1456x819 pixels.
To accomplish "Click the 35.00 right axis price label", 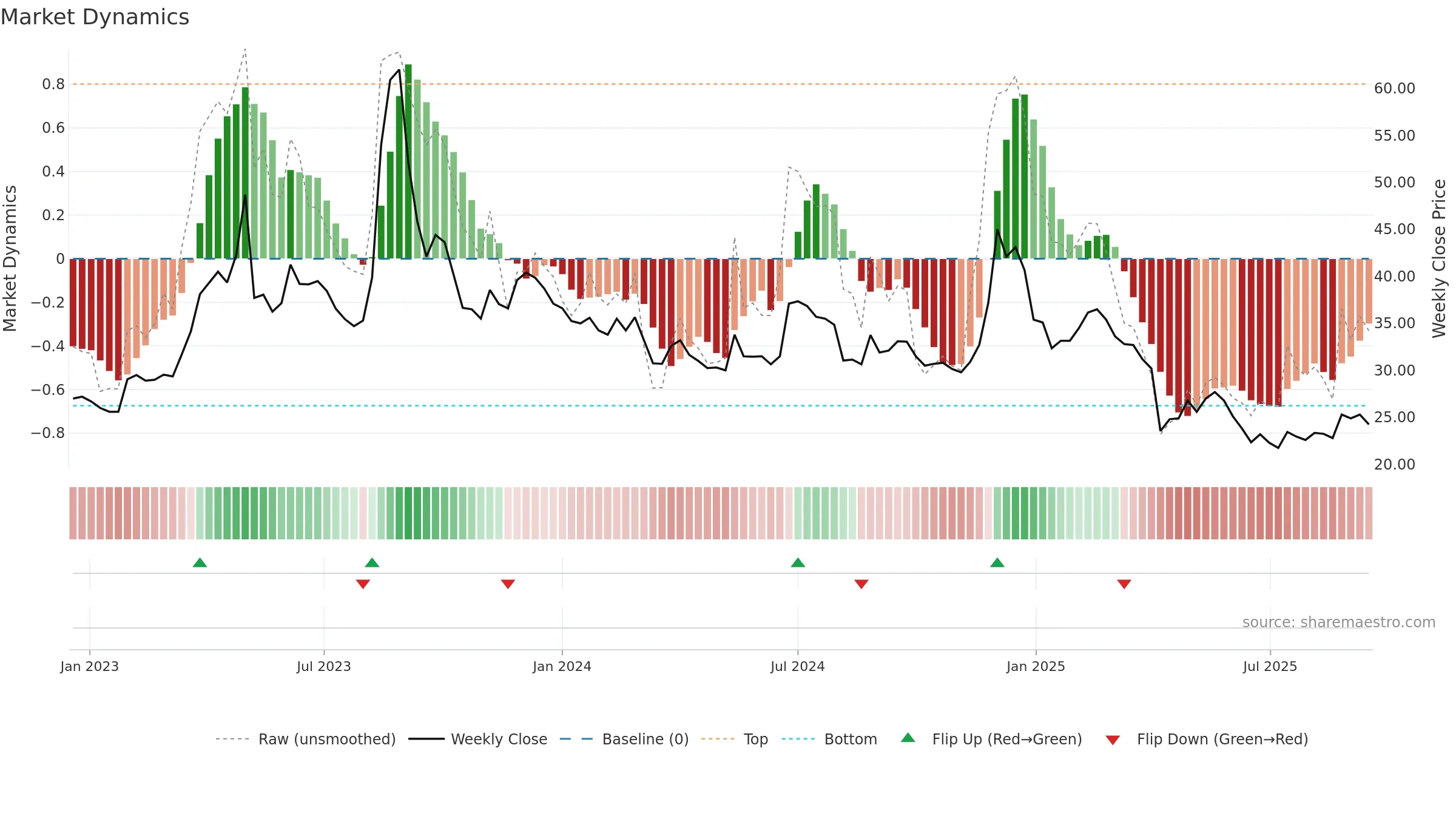I will click(x=1395, y=323).
